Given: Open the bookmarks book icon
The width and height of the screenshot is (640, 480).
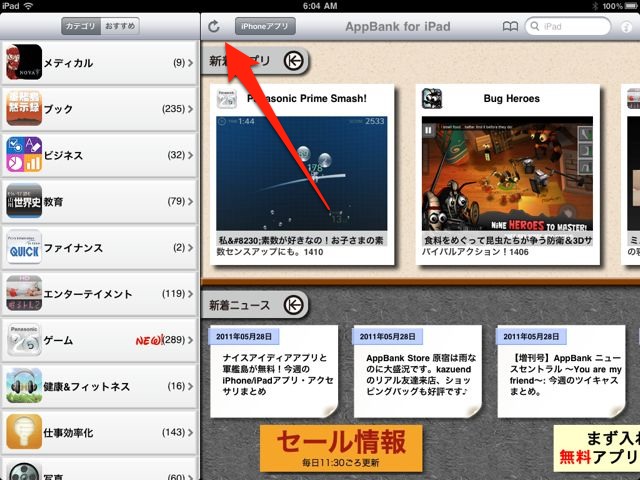Looking at the screenshot, I should [x=510, y=27].
